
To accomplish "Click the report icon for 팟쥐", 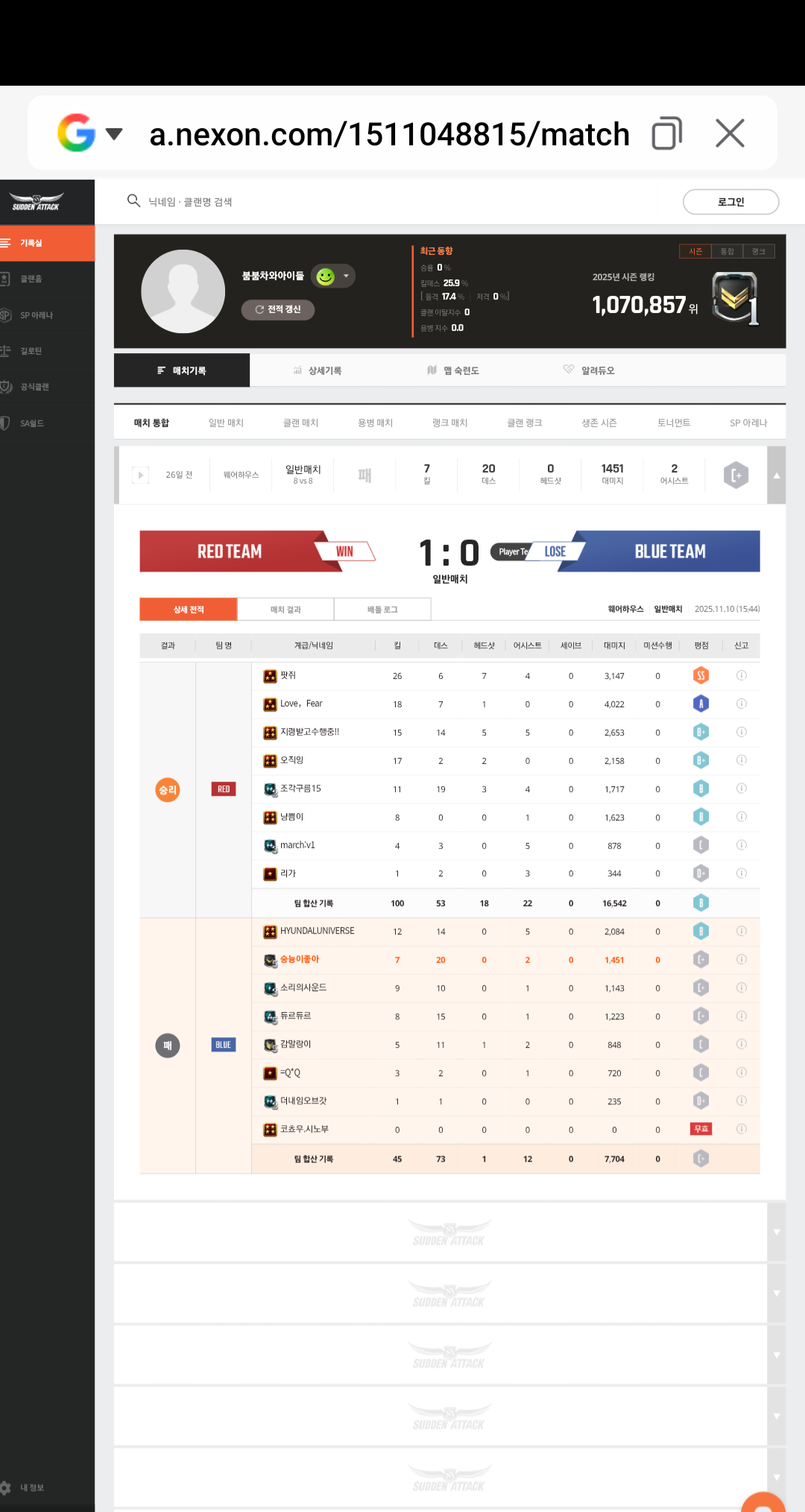I will tap(741, 676).
